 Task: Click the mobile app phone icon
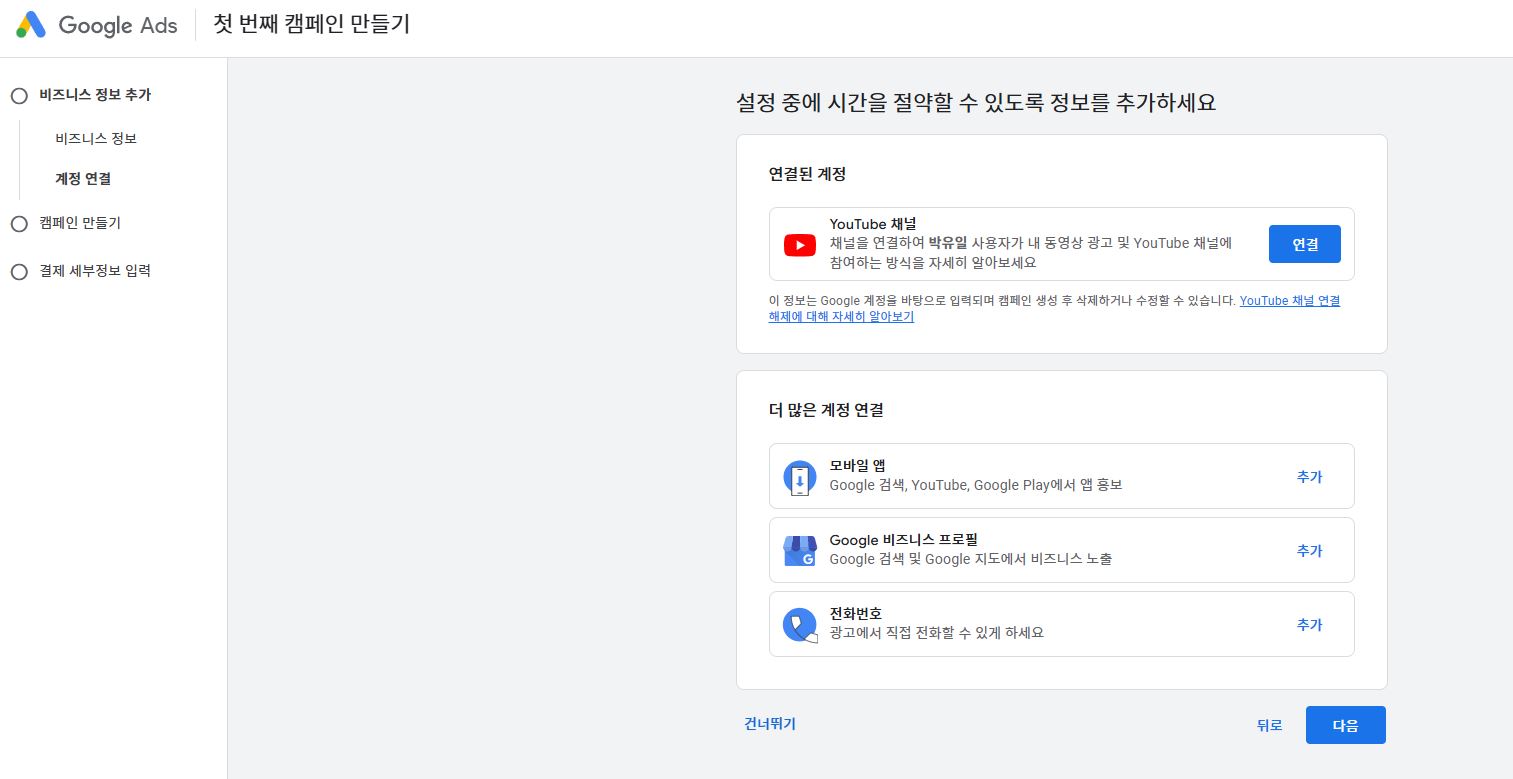(799, 477)
